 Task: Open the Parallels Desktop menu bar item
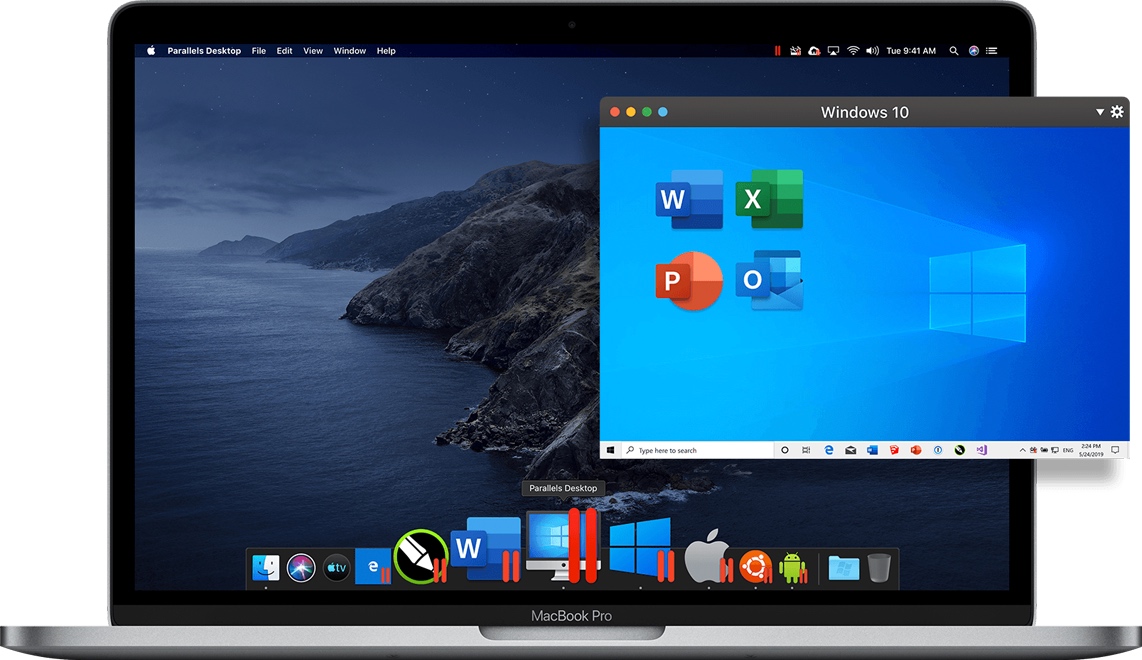coord(204,50)
